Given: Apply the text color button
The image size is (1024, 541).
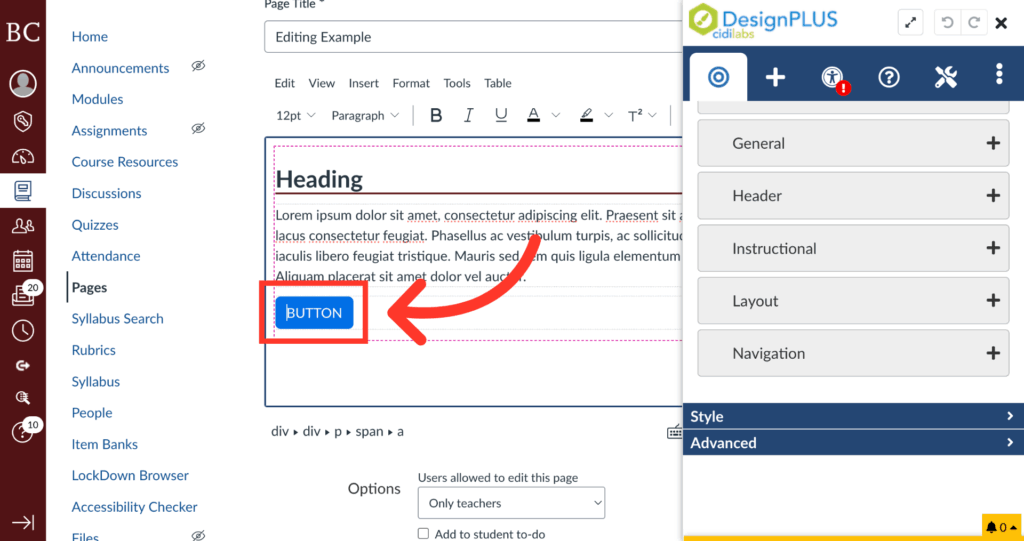Looking at the screenshot, I should tap(534, 116).
